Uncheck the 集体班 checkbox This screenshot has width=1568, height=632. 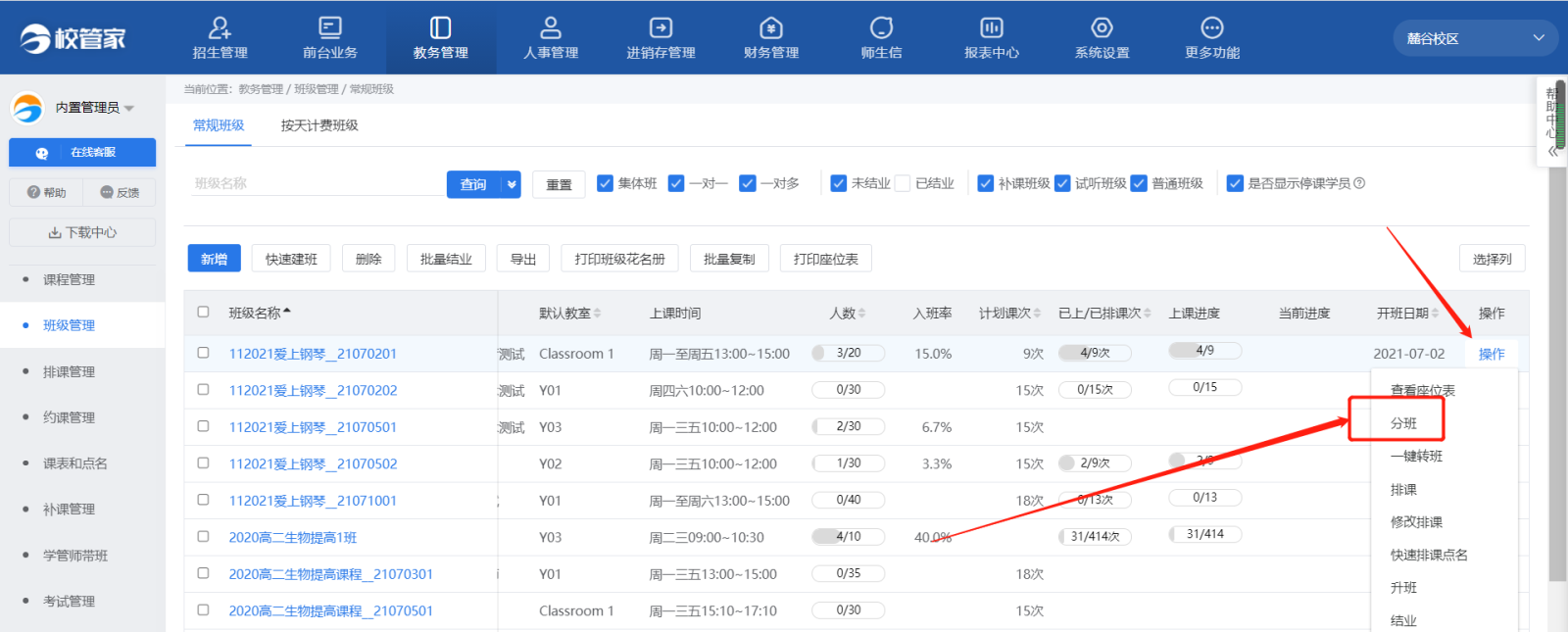[x=605, y=183]
